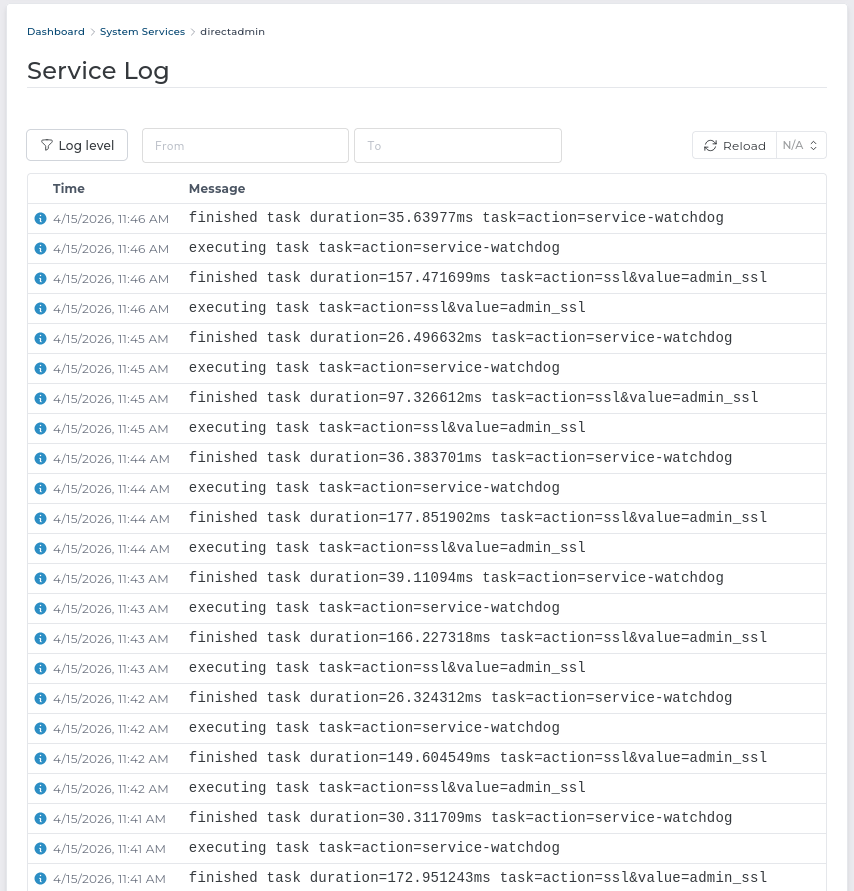Click the funnel icon on Log level

[47, 145]
